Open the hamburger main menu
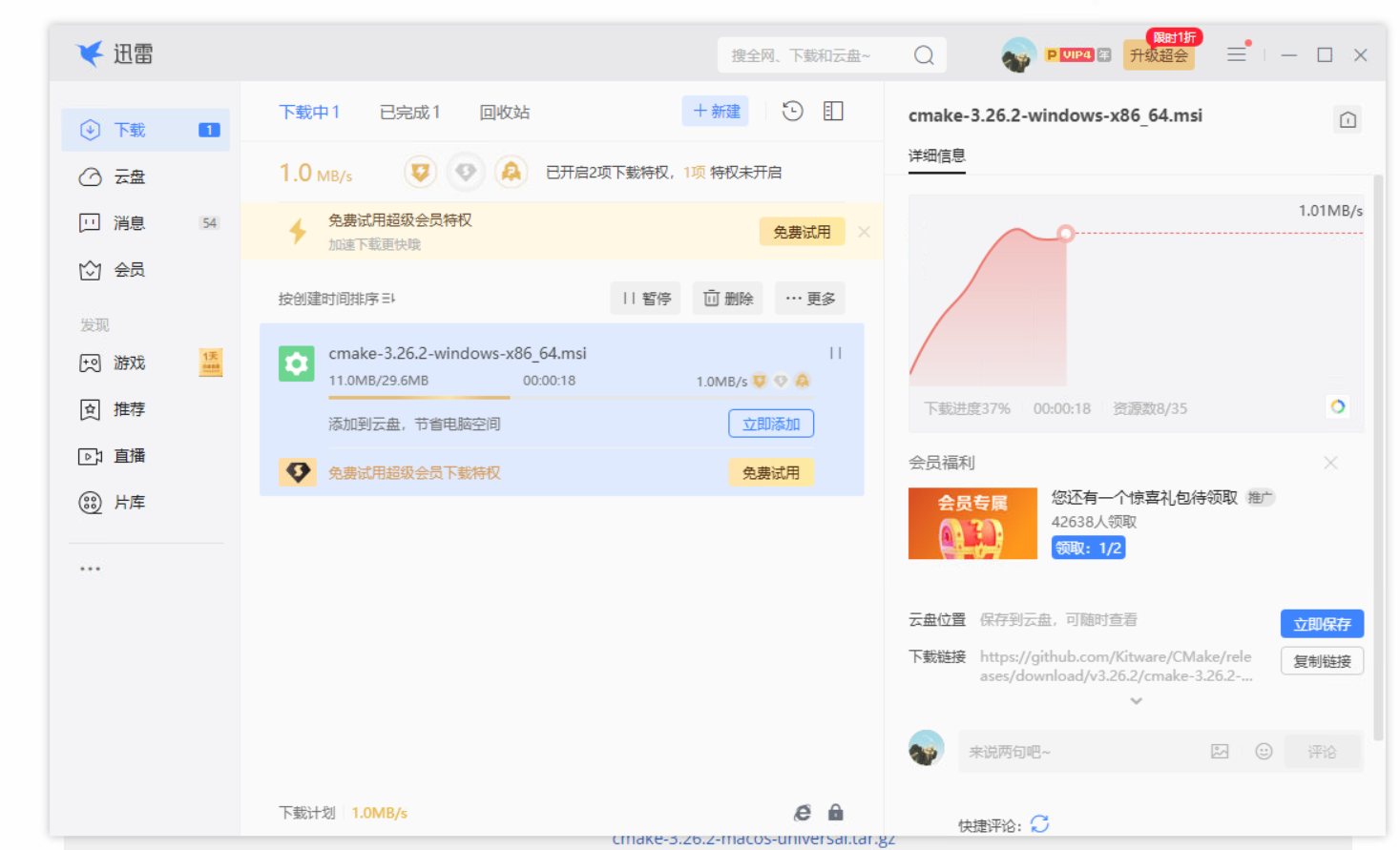 1237,55
